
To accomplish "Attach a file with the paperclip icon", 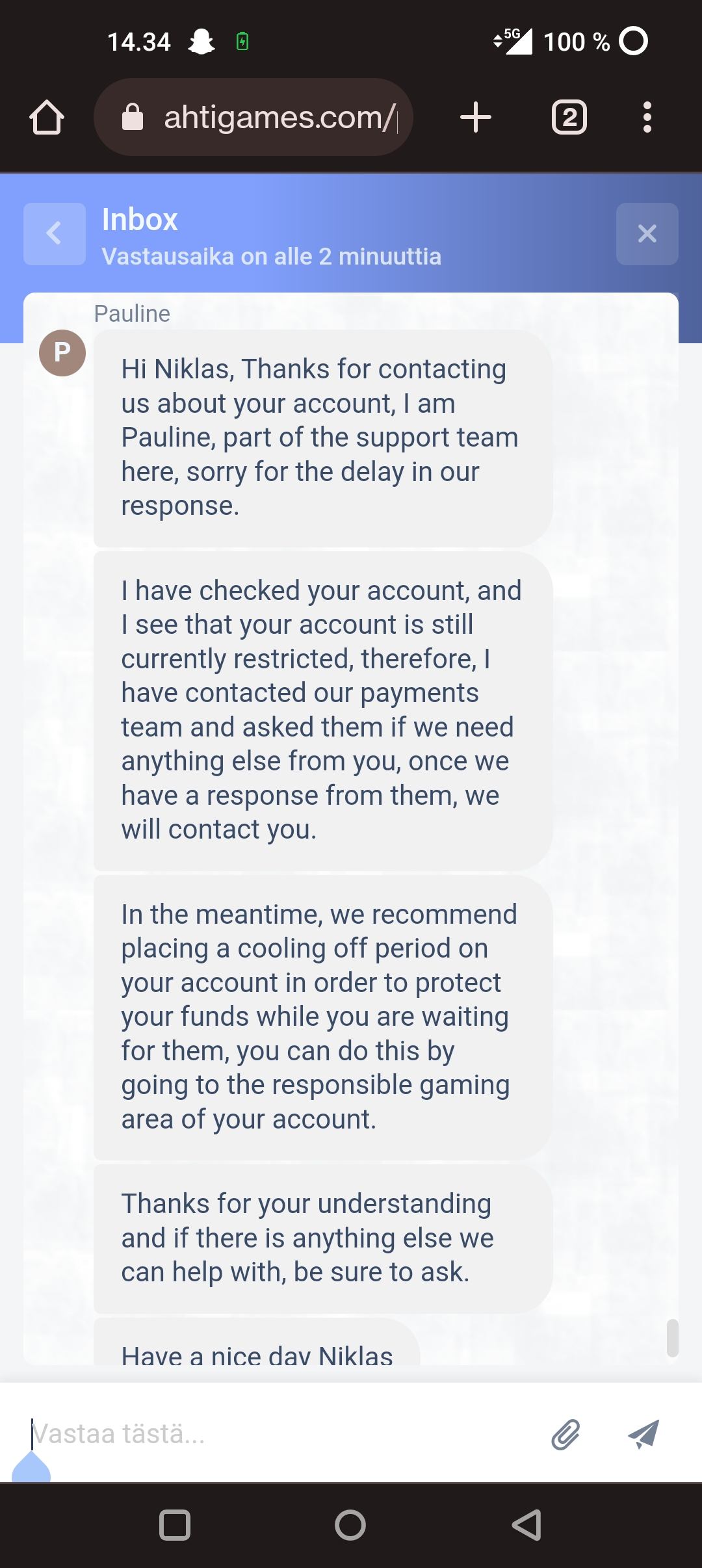I will coord(565,1435).
